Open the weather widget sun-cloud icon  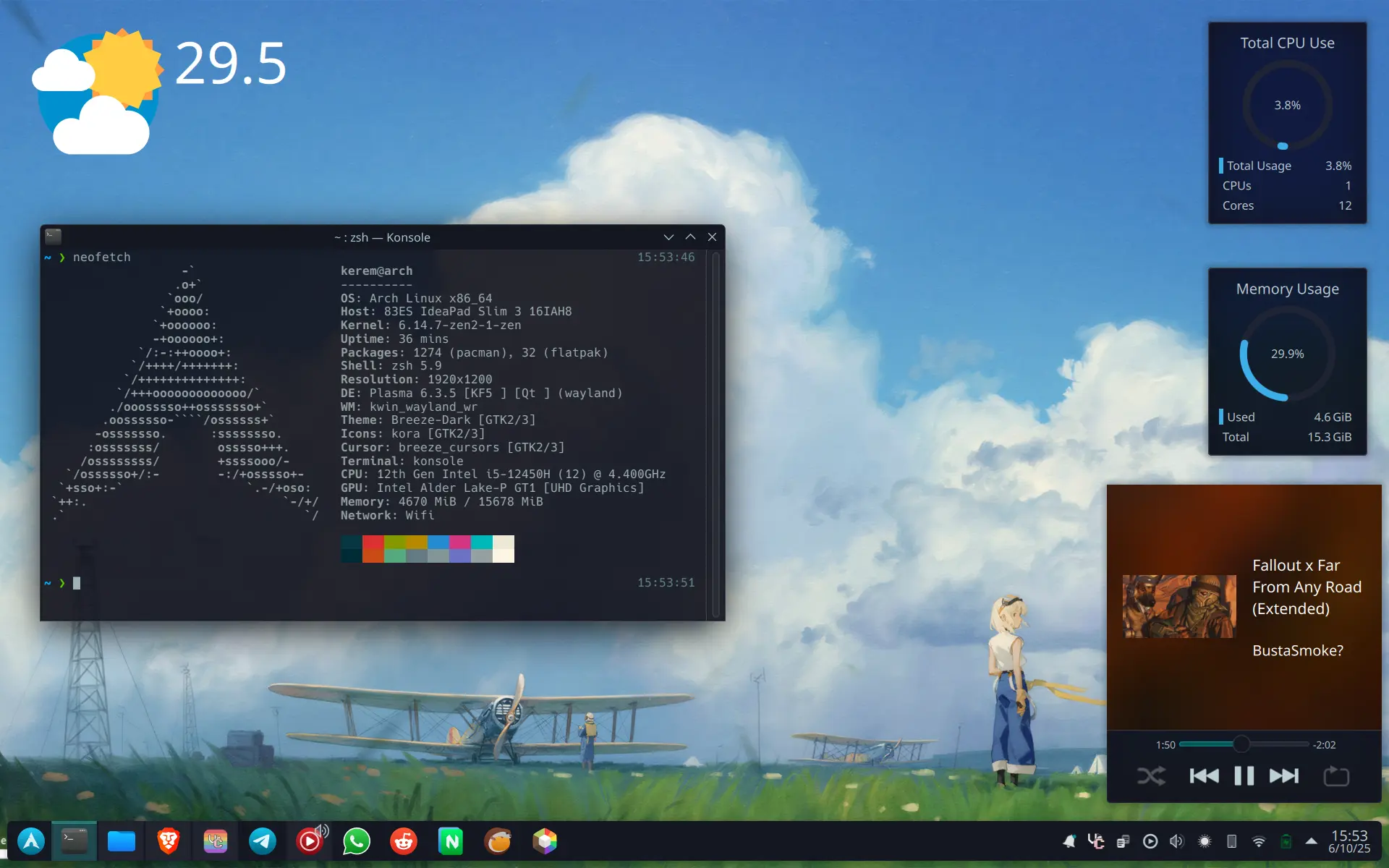click(x=98, y=92)
